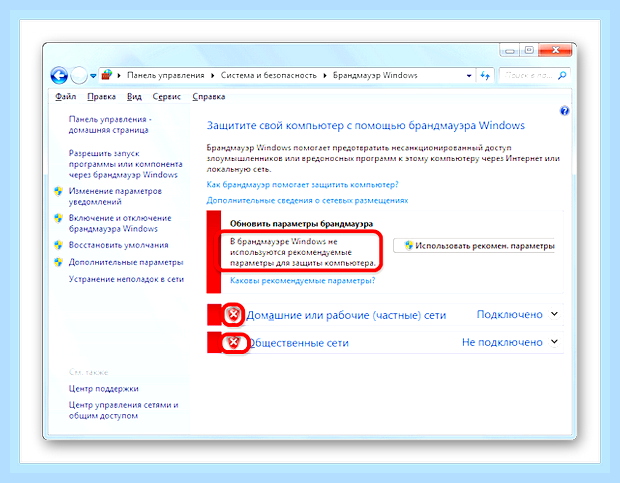Click the magnifier search icon
Viewport: 620px width, 483px height.
[x=562, y=75]
